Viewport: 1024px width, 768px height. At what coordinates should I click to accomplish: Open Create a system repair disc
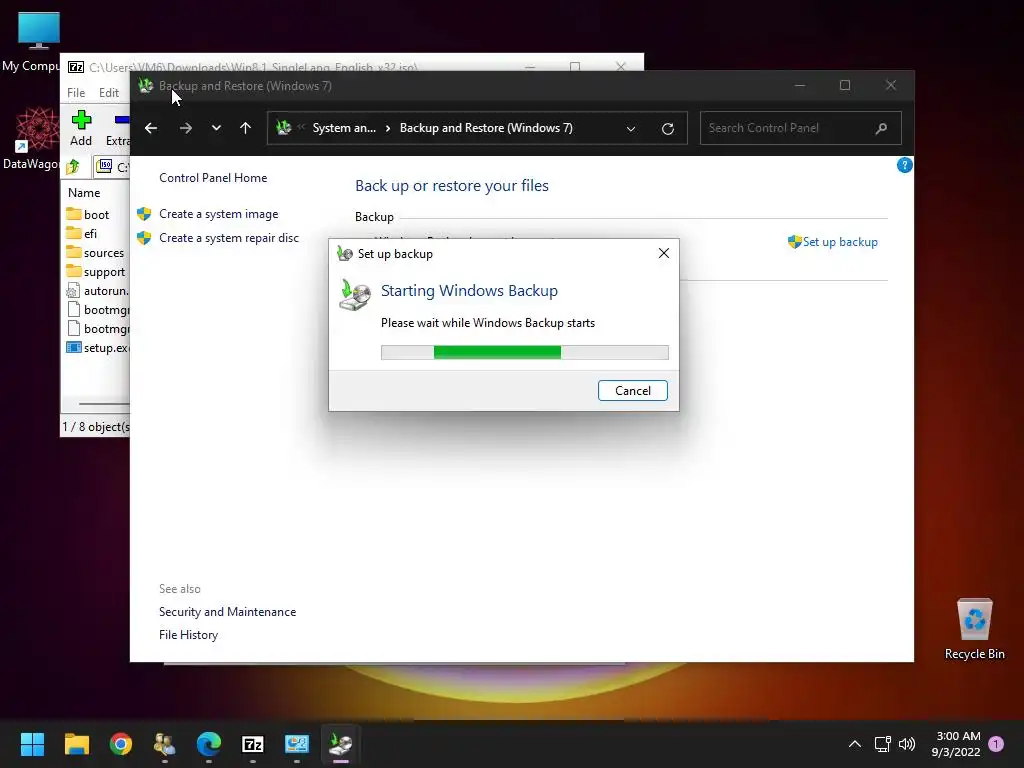(229, 238)
